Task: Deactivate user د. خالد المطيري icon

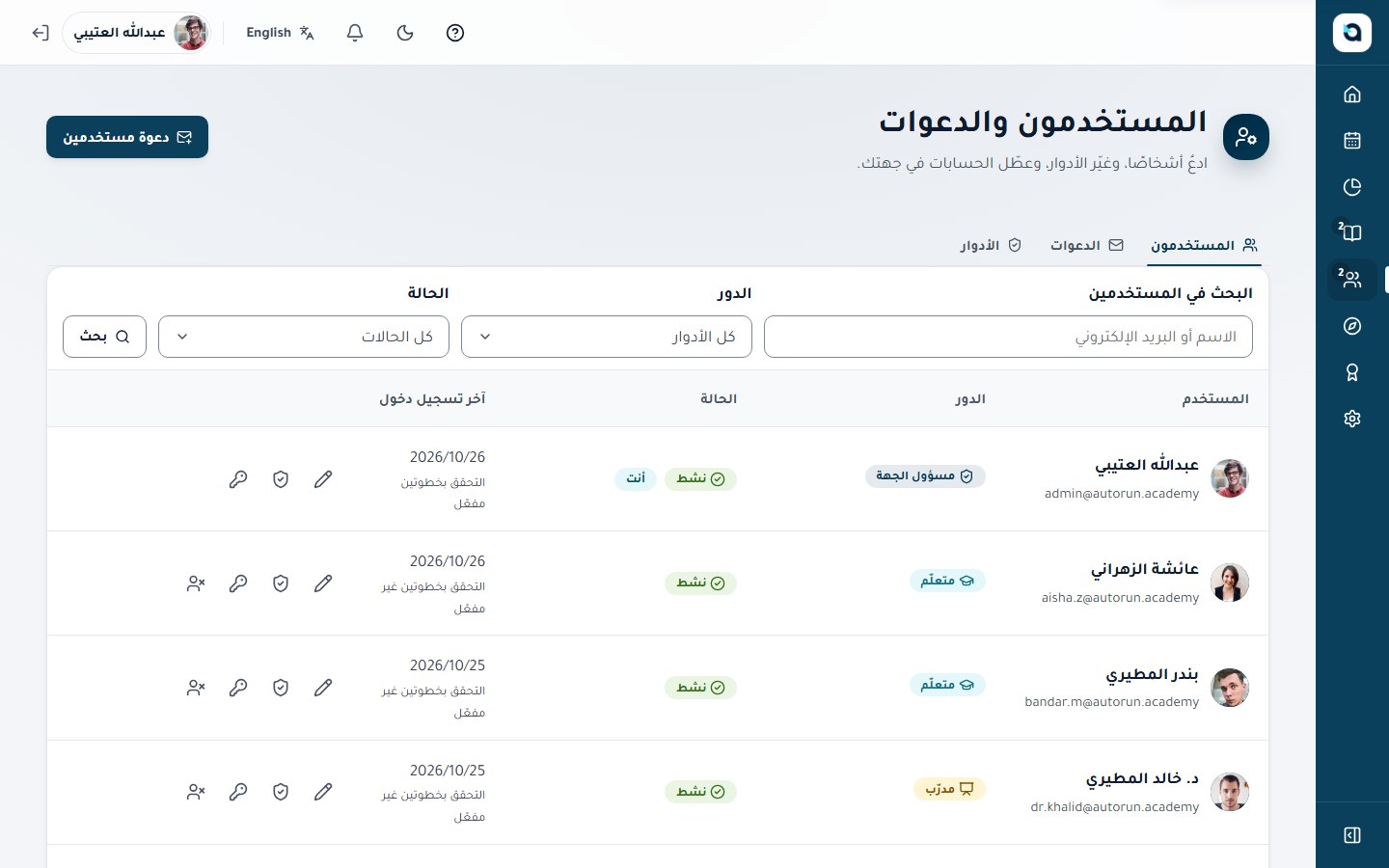Action: pos(196,792)
